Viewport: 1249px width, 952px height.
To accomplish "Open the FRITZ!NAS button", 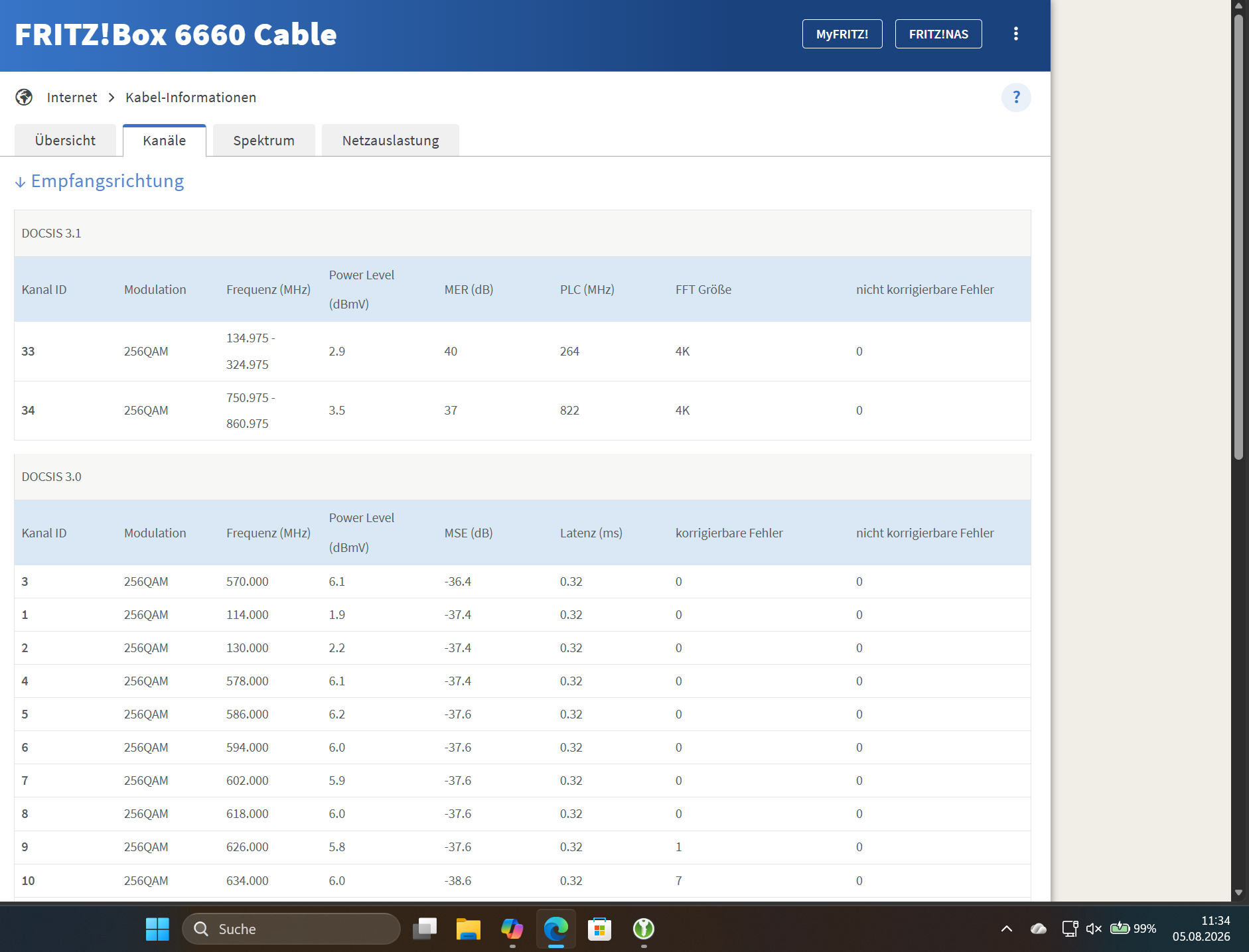I will coord(938,34).
